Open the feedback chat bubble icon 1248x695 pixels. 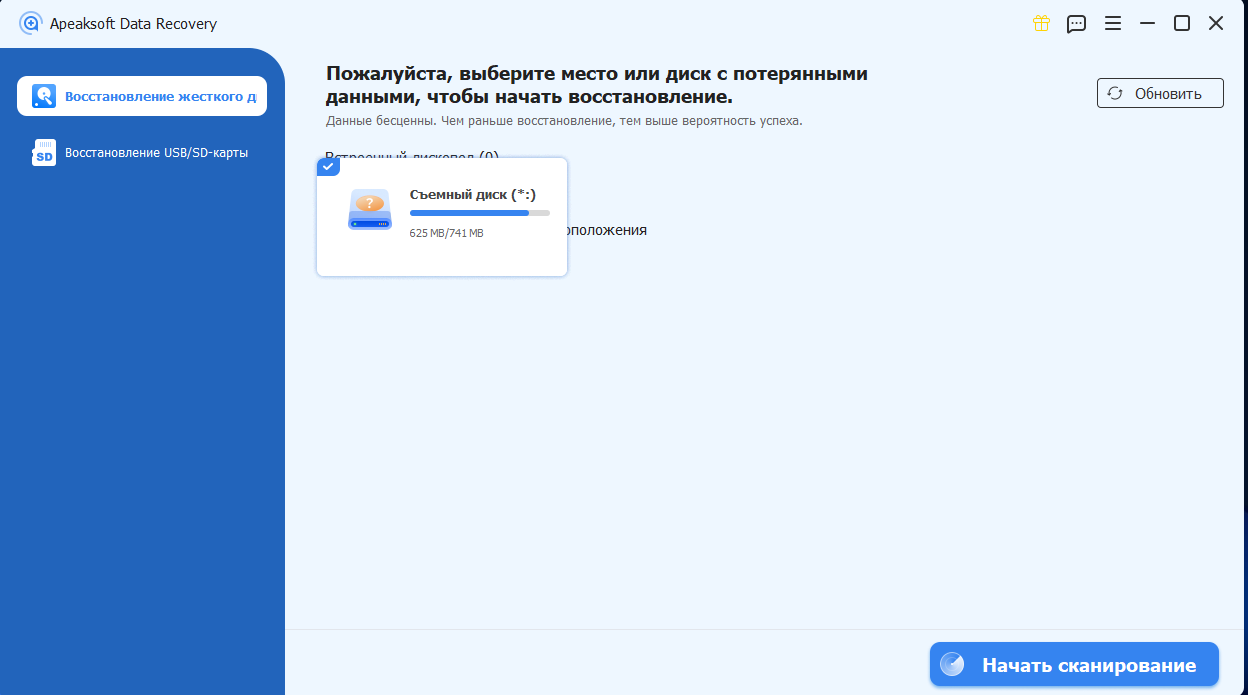pos(1077,23)
